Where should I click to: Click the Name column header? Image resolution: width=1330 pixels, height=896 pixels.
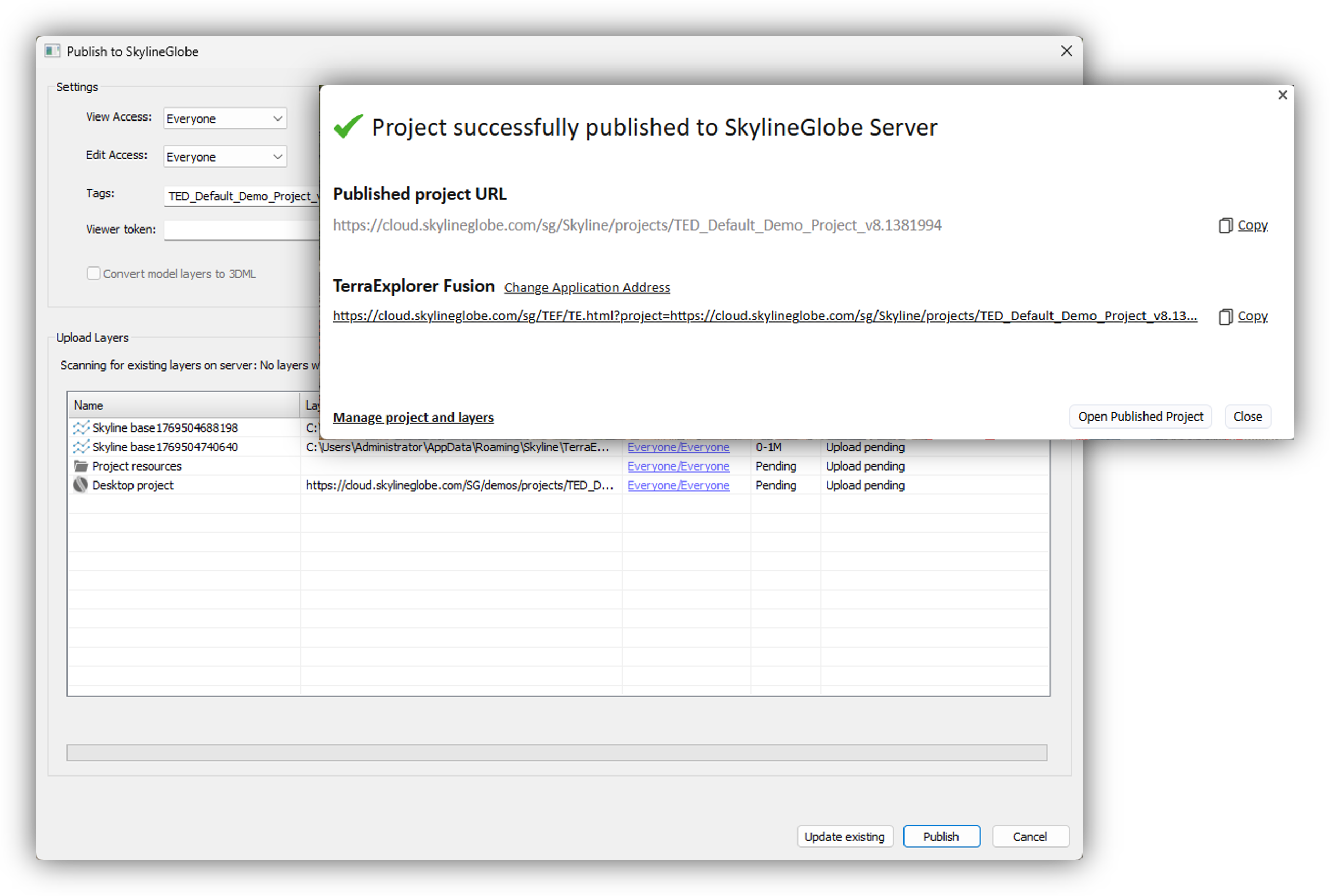(183, 405)
